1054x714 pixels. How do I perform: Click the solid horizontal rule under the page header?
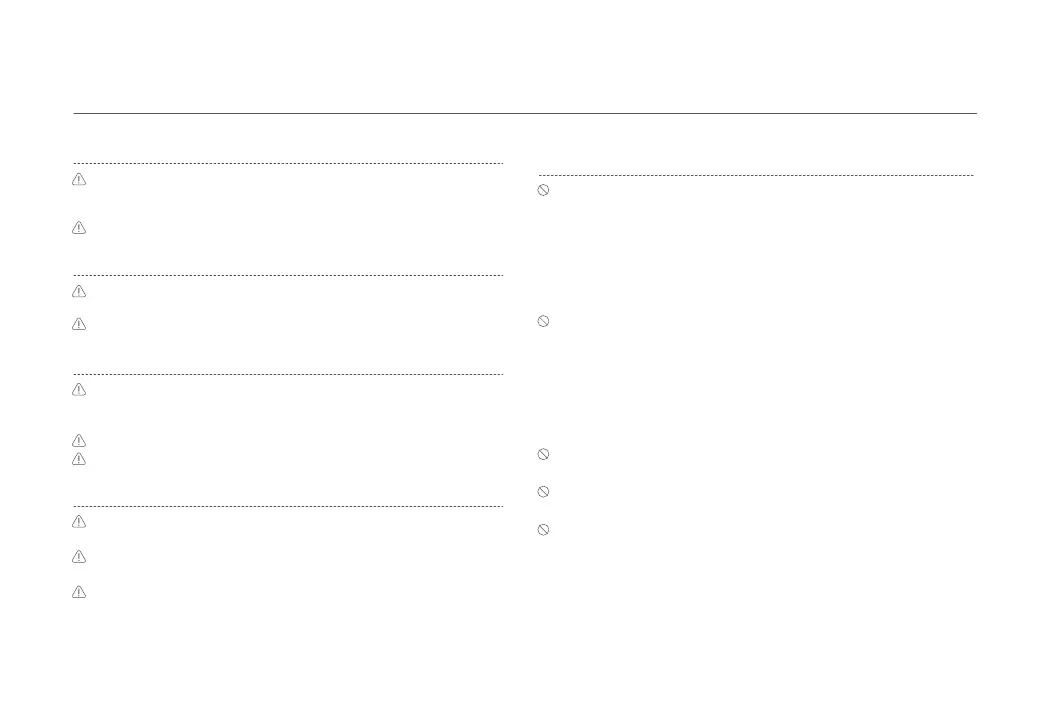pyautogui.click(x=525, y=113)
